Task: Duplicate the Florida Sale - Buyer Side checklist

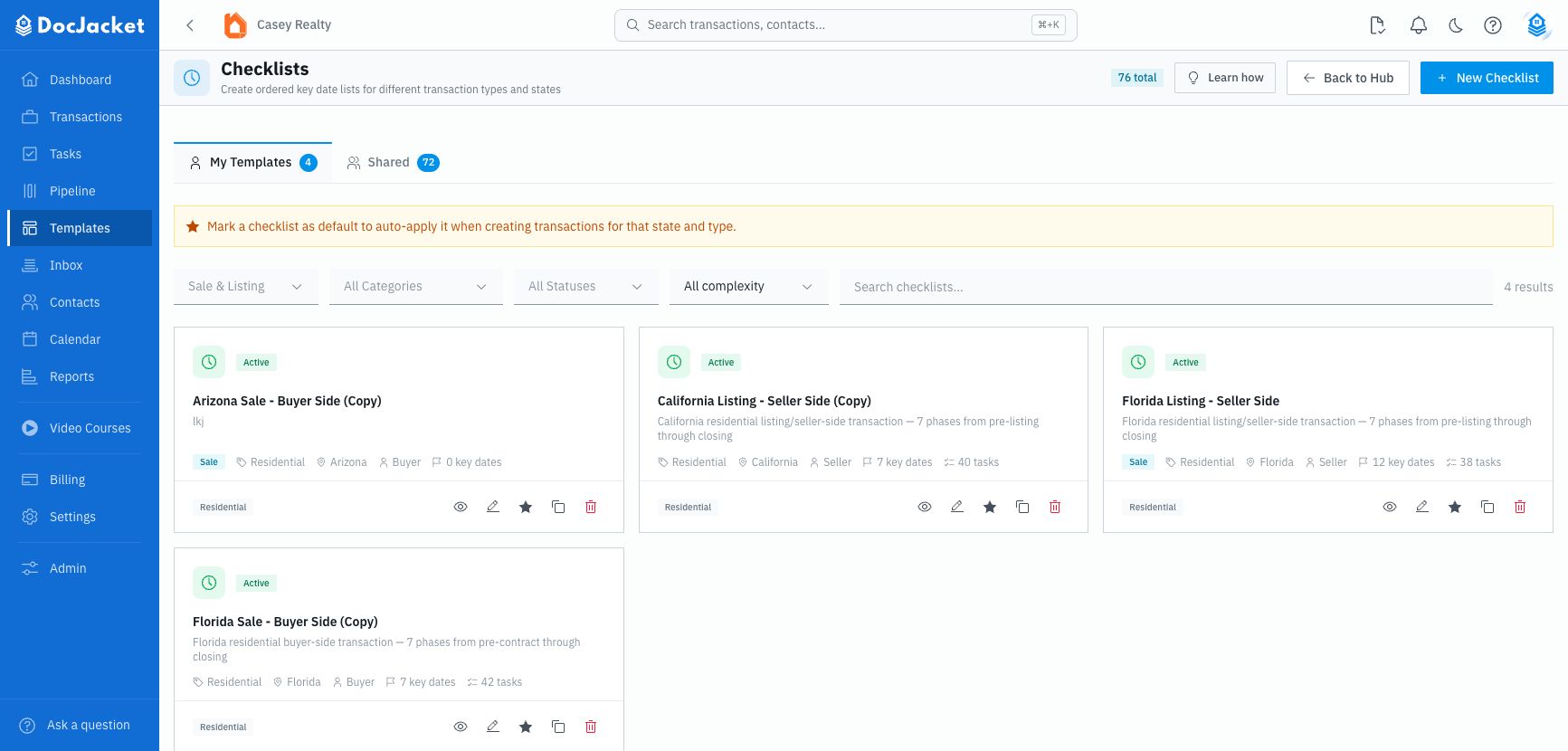Action: tap(558, 727)
